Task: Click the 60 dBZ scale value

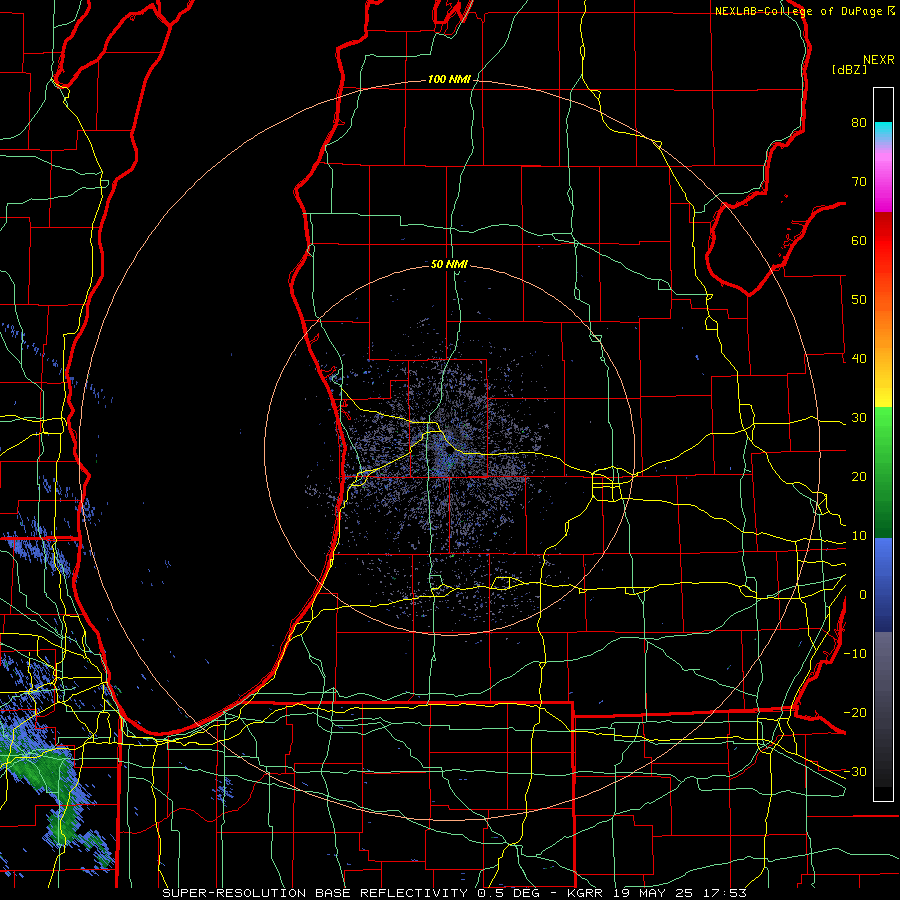Action: coord(859,240)
